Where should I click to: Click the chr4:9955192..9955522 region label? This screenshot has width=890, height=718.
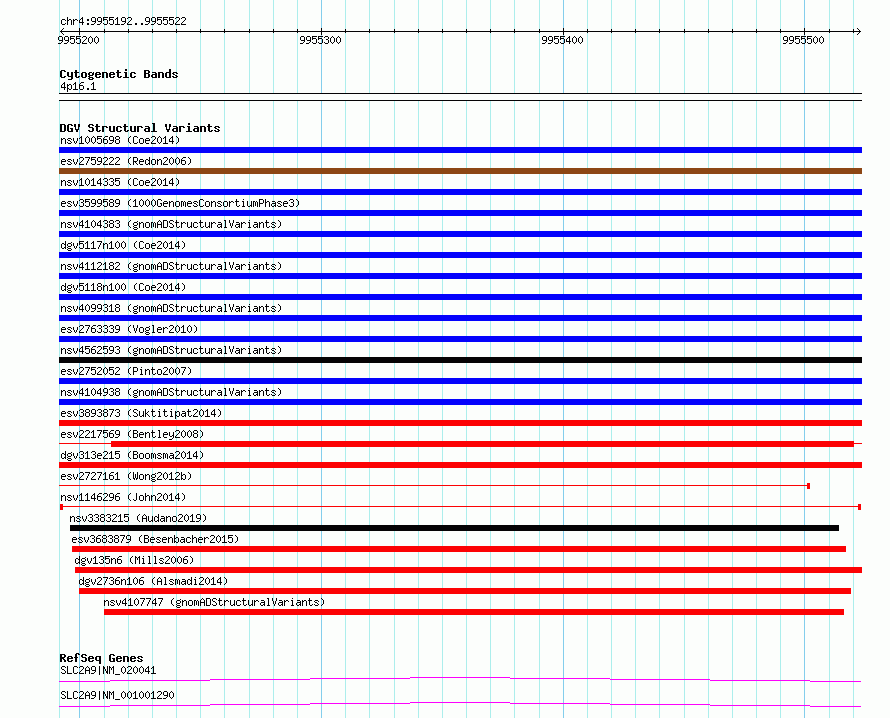coord(123,21)
